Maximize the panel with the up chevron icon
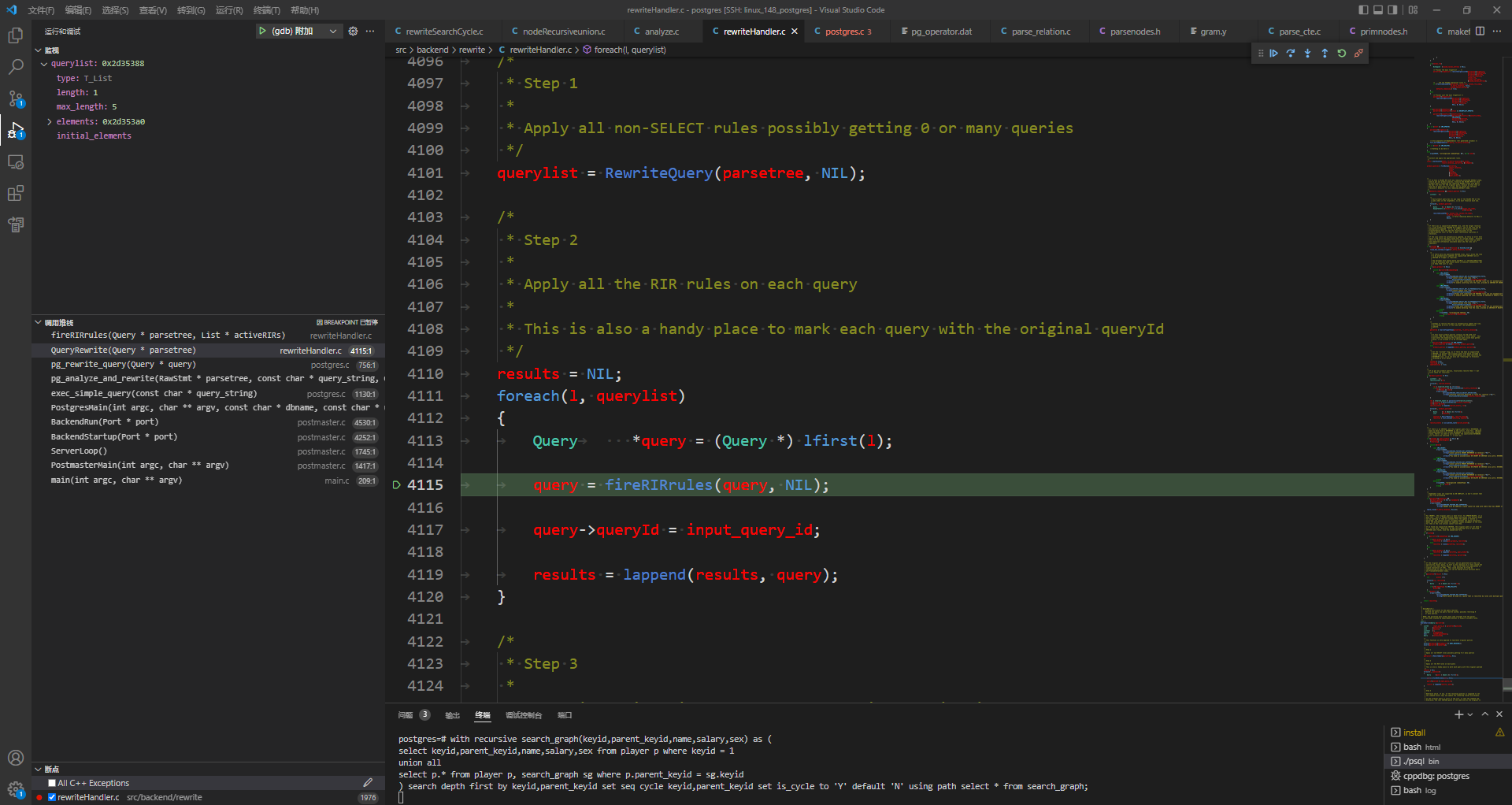This screenshot has height=805, width=1512. (x=1485, y=714)
